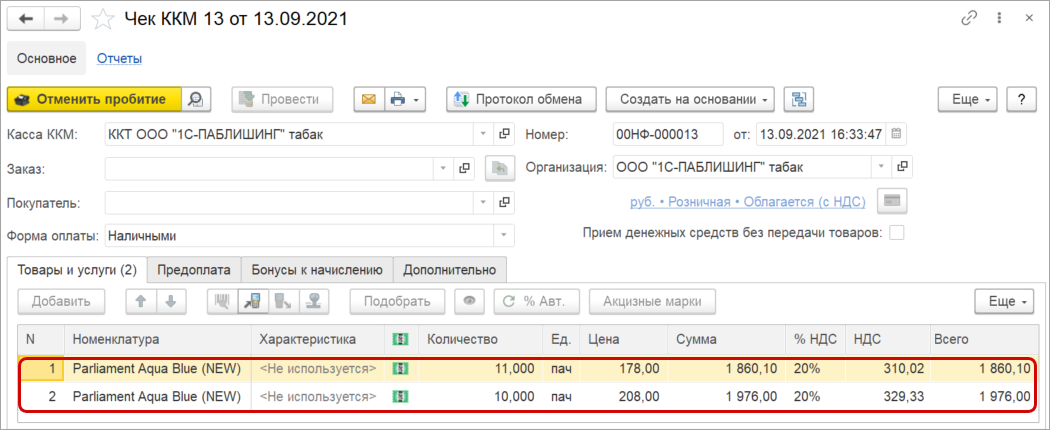Open calendar picker next to date
The image size is (1050, 430).
point(896,134)
